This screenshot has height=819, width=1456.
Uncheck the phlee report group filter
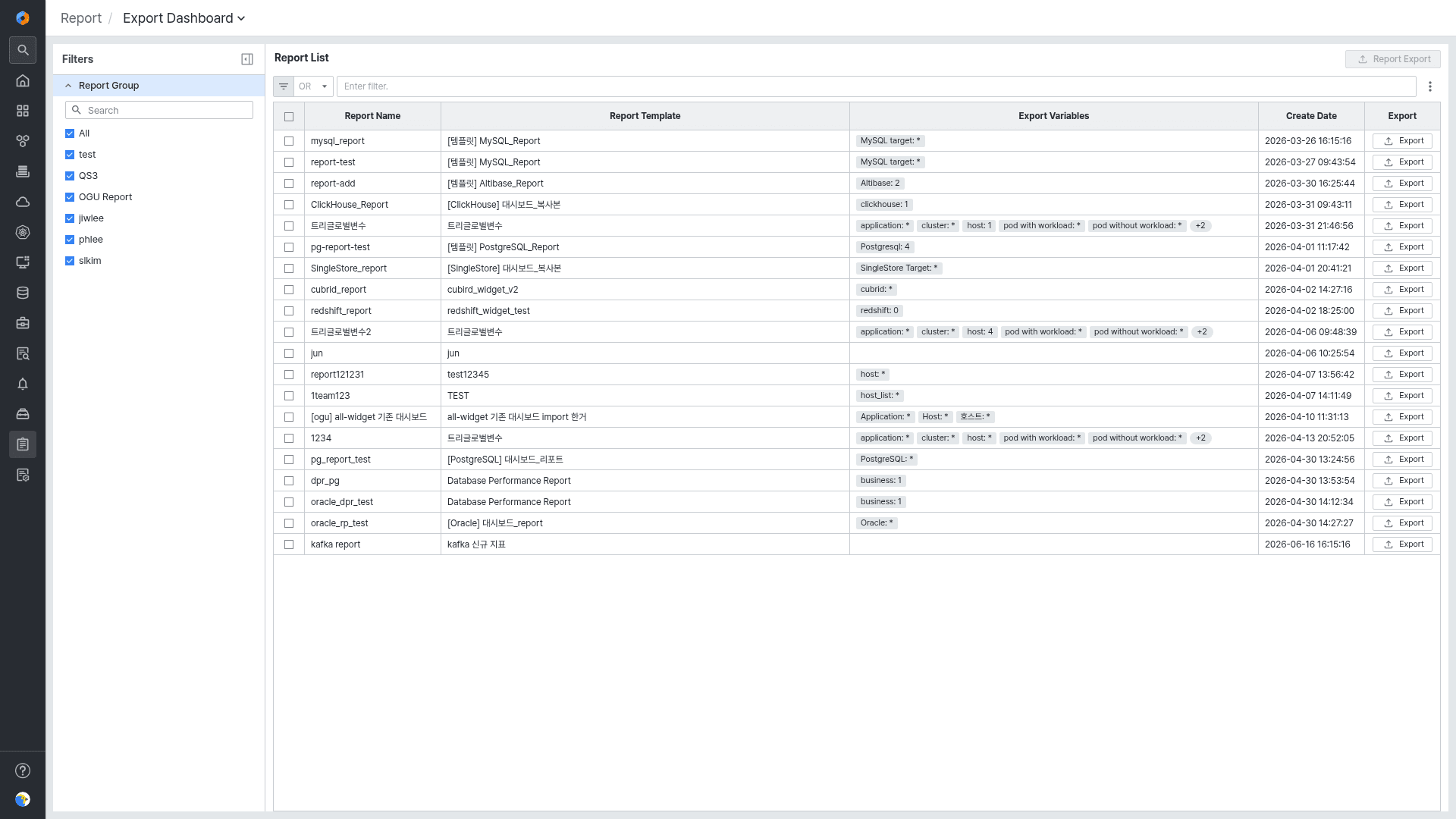(70, 240)
